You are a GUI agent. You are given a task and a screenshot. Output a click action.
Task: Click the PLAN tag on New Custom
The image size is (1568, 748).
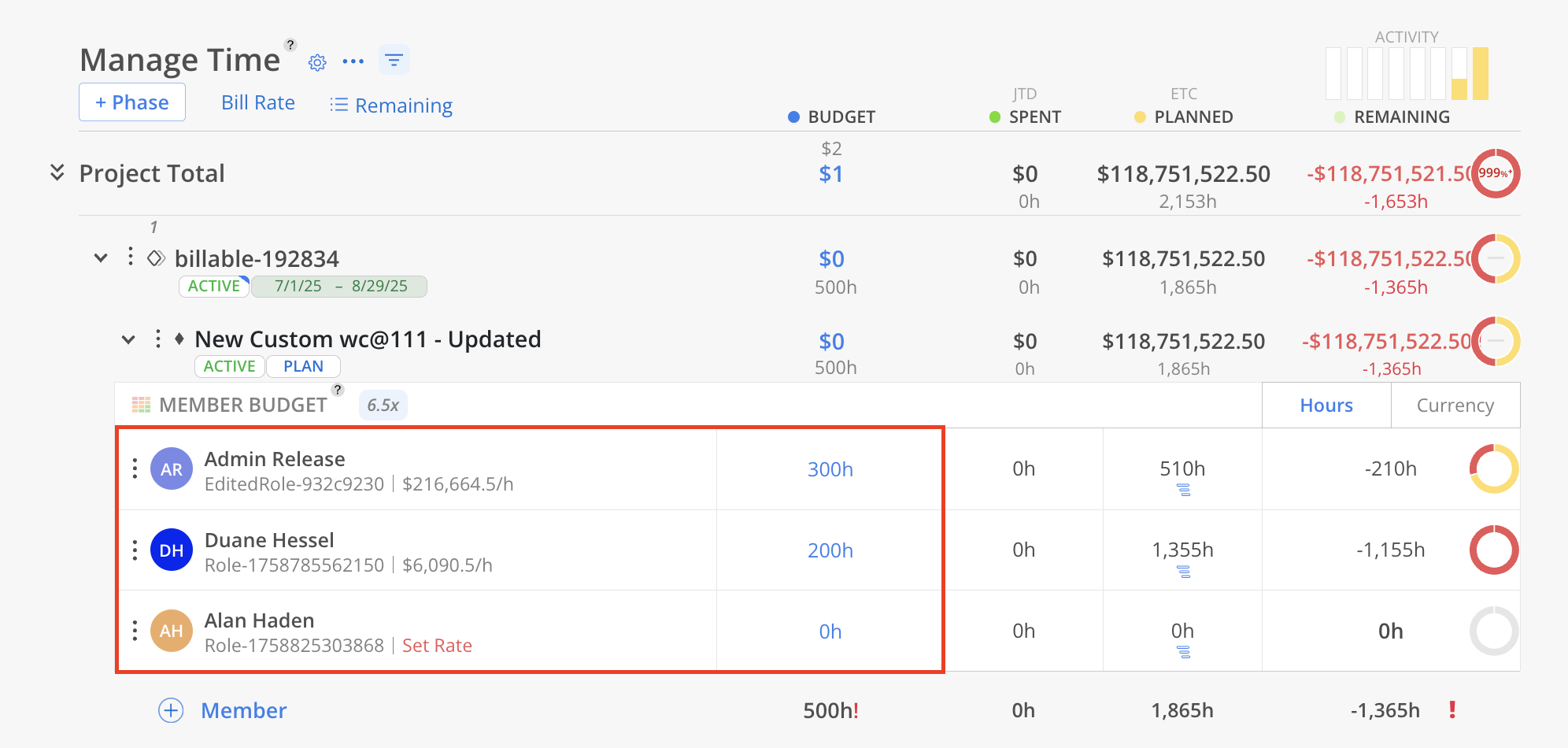(303, 366)
